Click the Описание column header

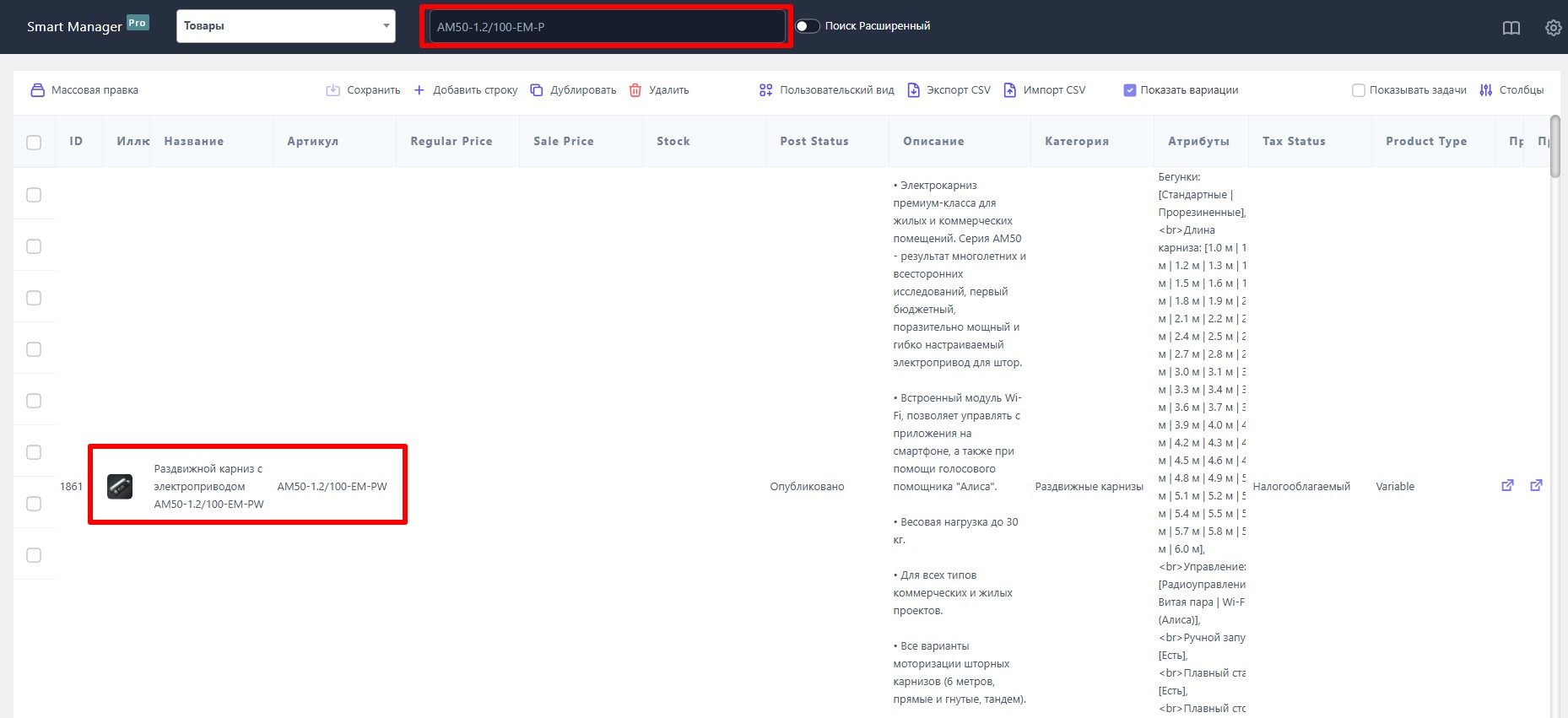[x=933, y=141]
